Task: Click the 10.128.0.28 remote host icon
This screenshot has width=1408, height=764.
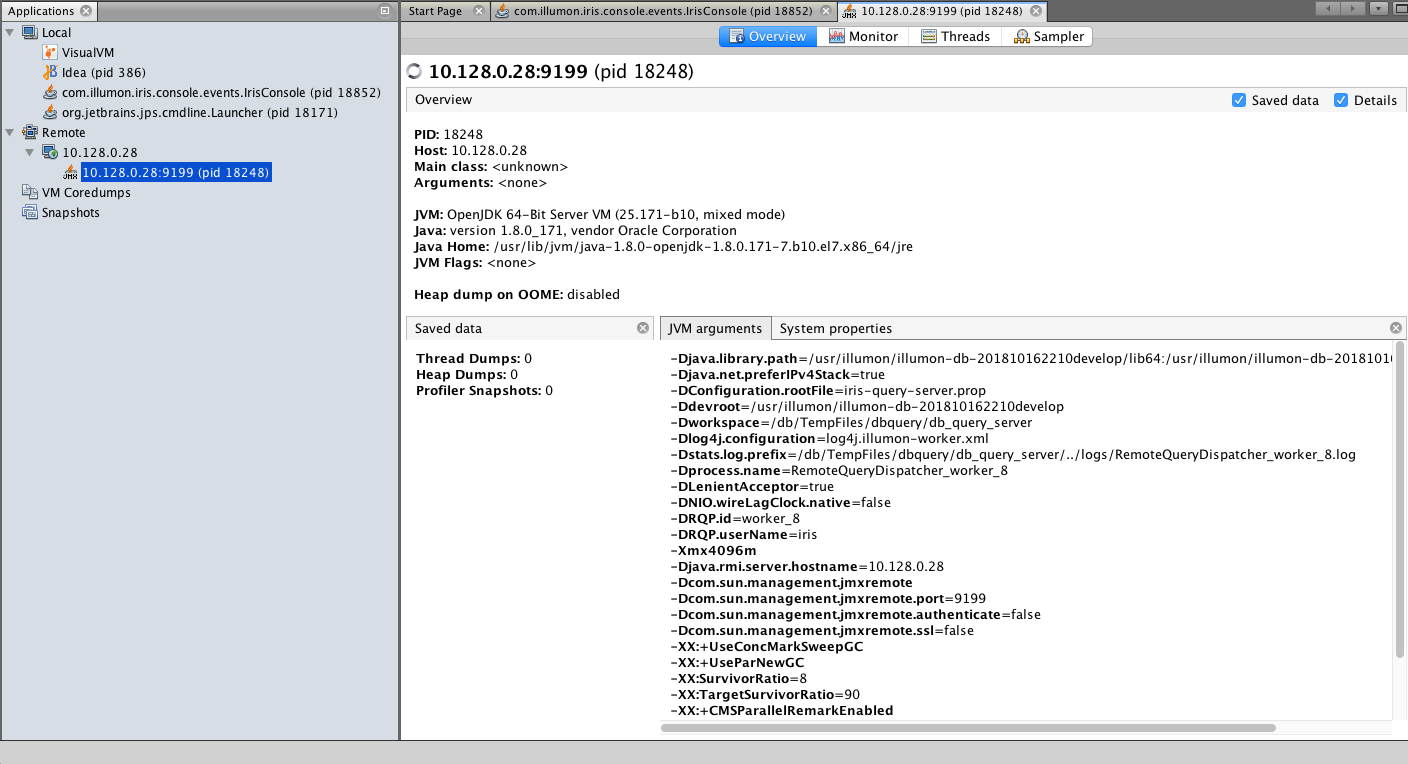Action: click(50, 152)
